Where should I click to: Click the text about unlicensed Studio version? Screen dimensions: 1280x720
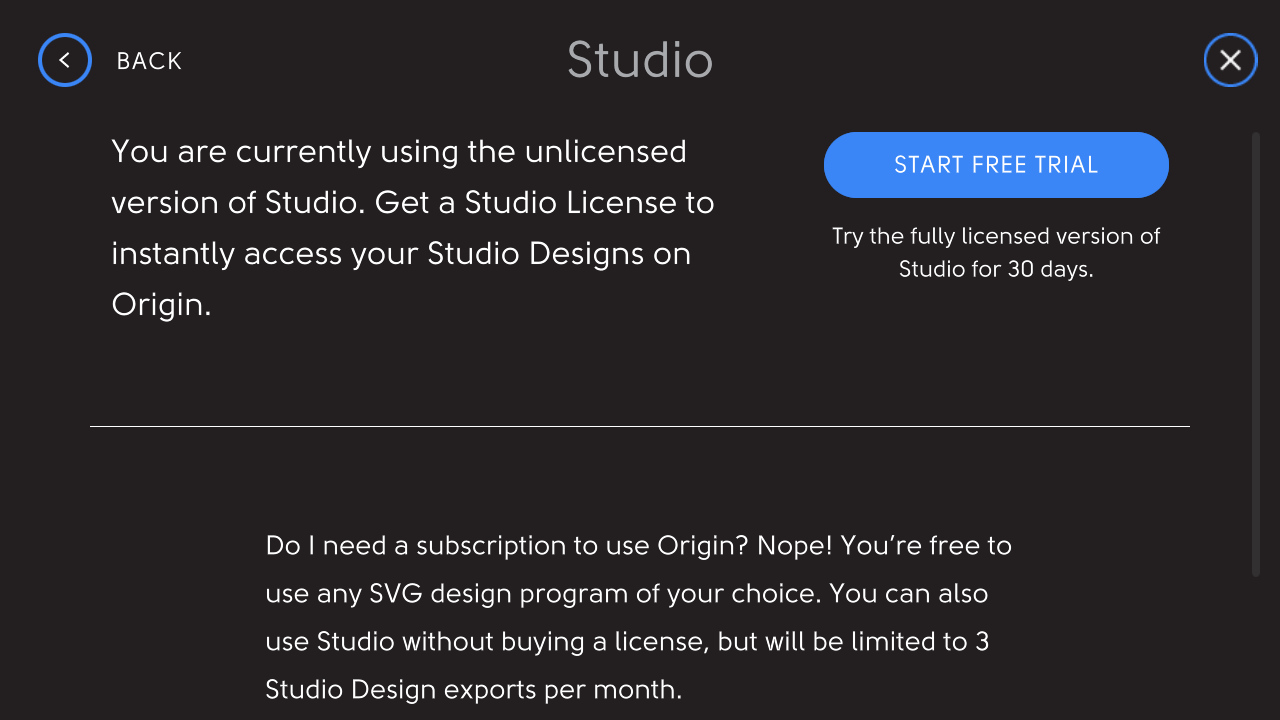[412, 228]
